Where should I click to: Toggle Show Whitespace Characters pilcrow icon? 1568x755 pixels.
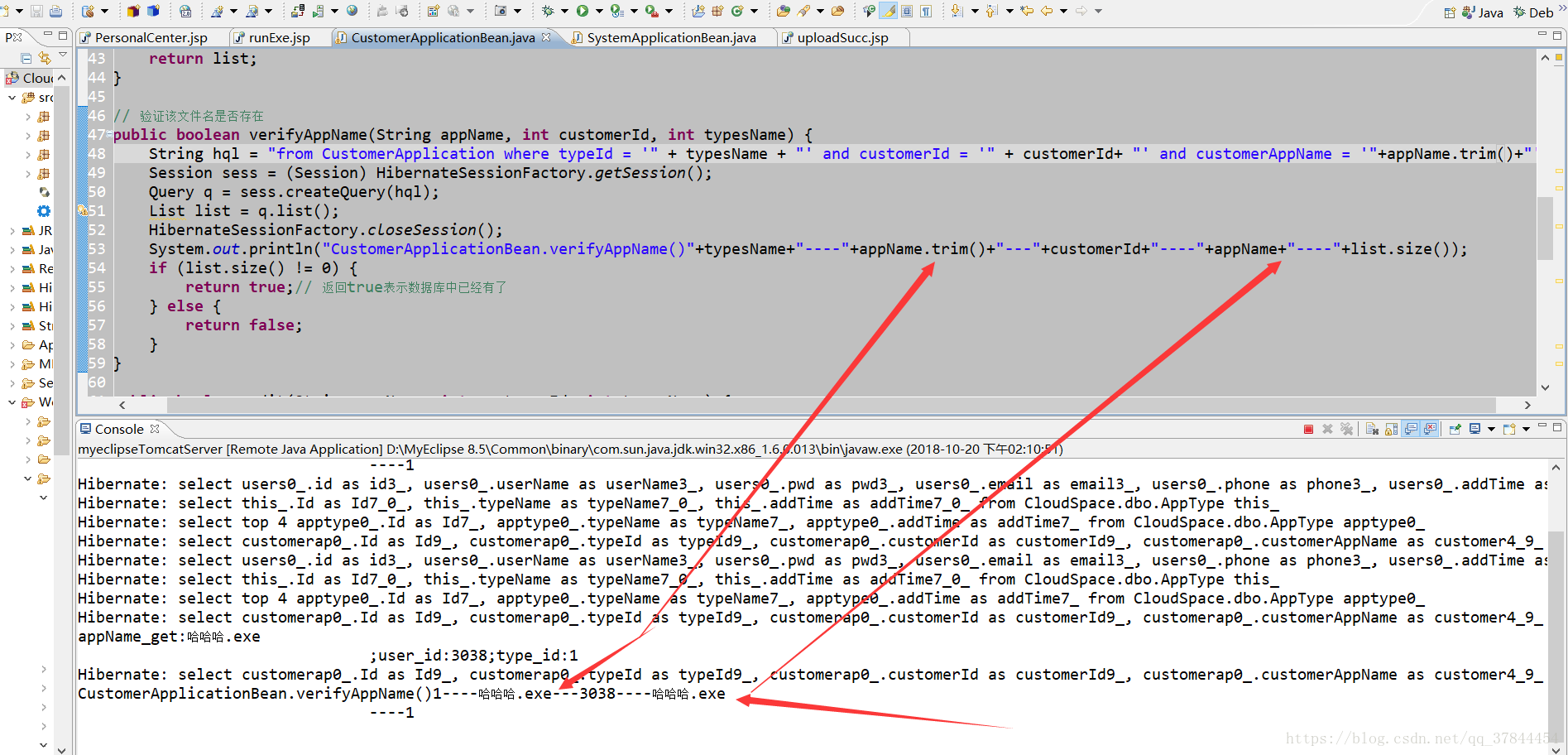pyautogui.click(x=926, y=11)
